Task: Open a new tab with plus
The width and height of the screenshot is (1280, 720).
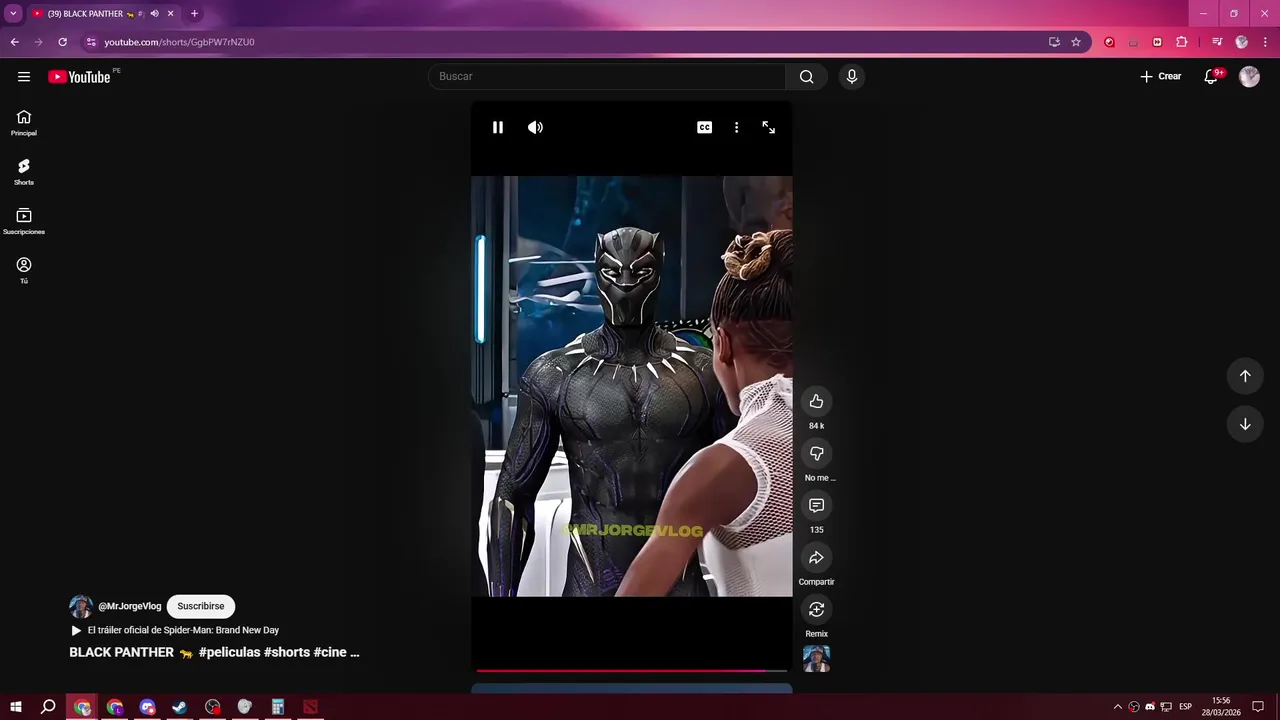Action: (194, 14)
